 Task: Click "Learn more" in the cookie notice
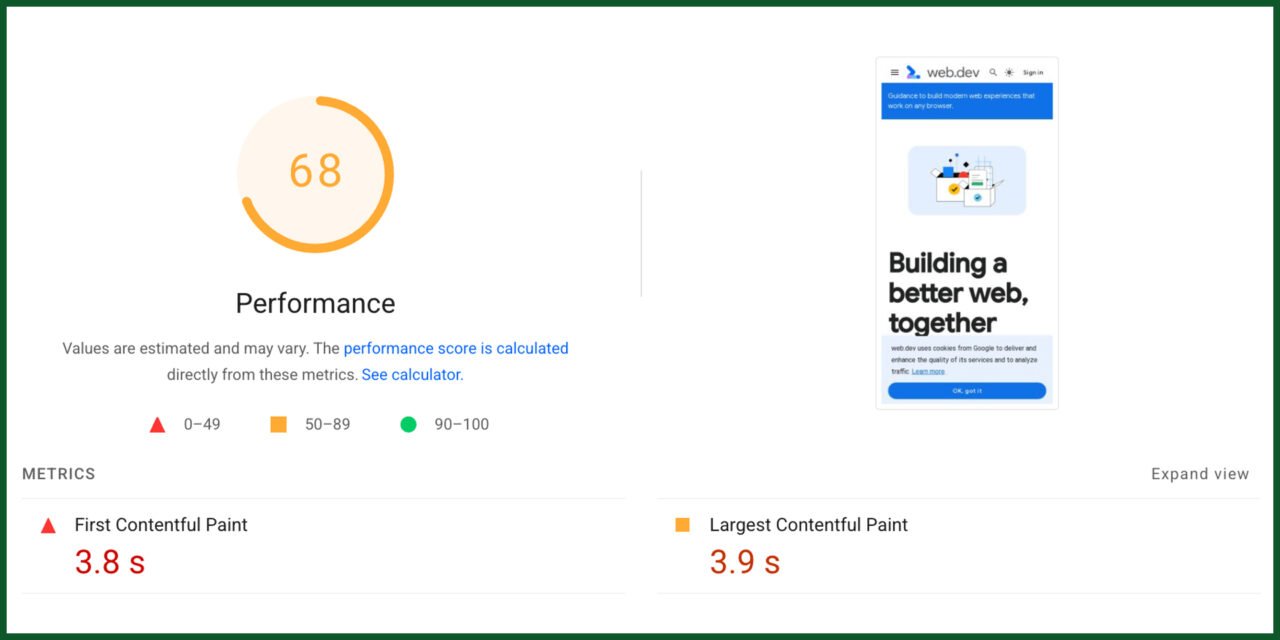pyautogui.click(x=928, y=371)
